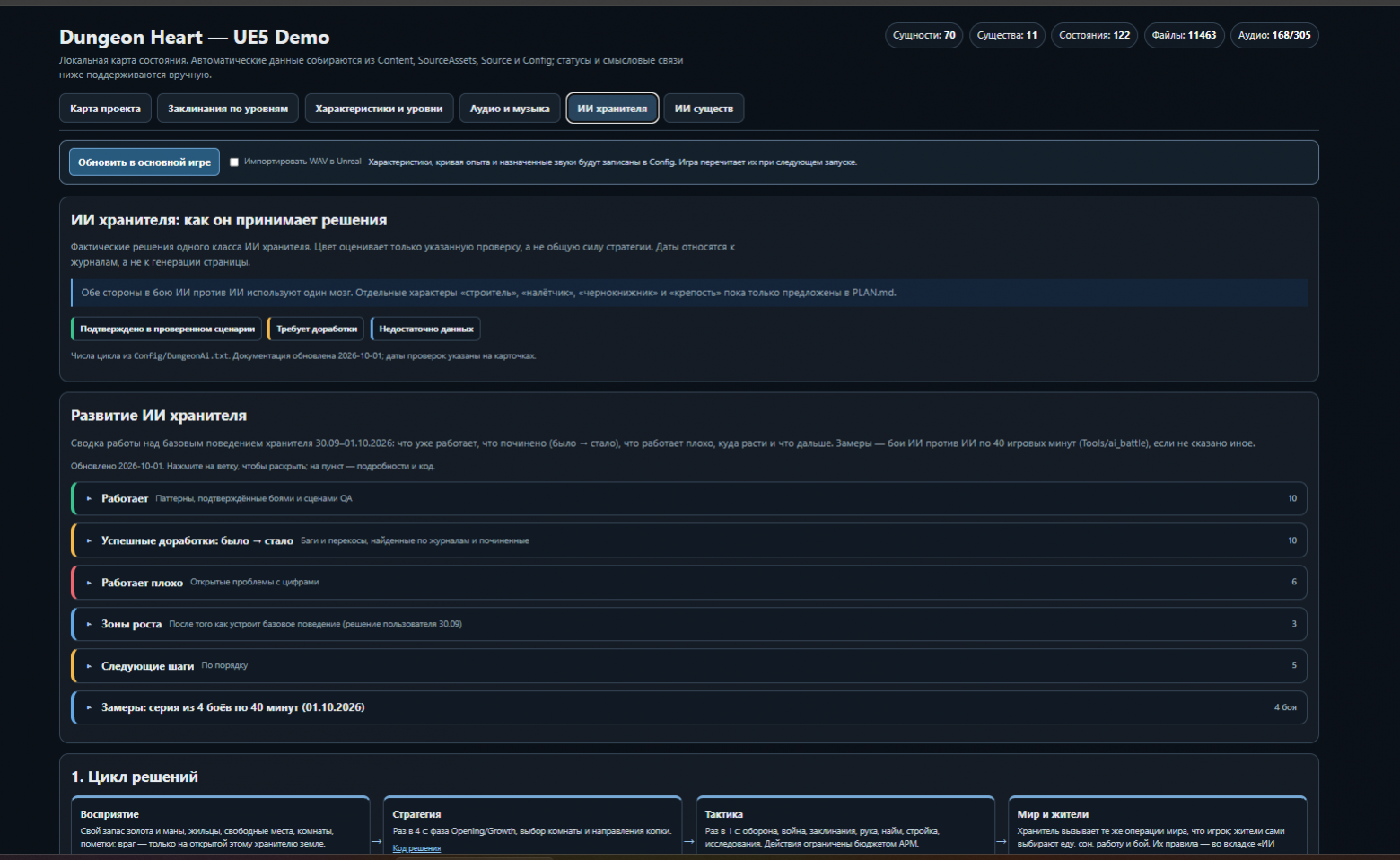Click the Требует доработки badge
Viewport: 1400px width, 860px height.
[316, 329]
